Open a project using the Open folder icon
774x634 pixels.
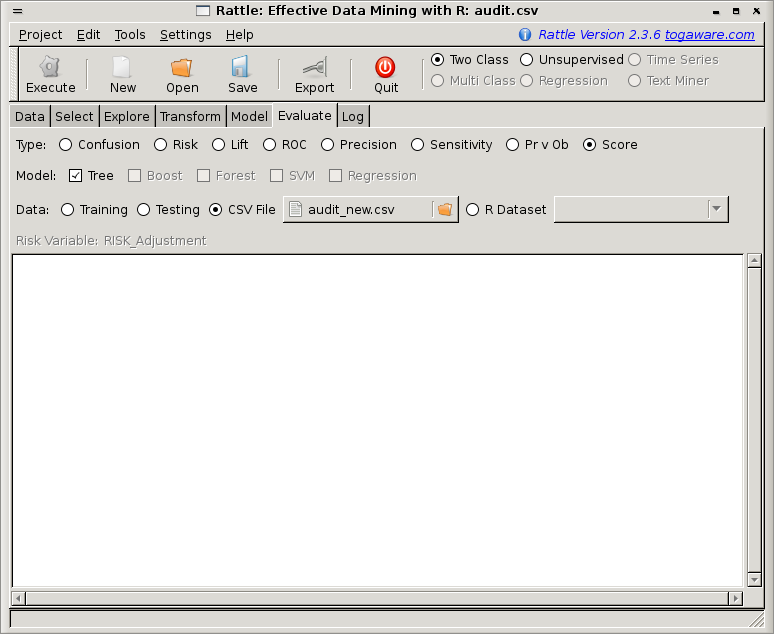(181, 68)
